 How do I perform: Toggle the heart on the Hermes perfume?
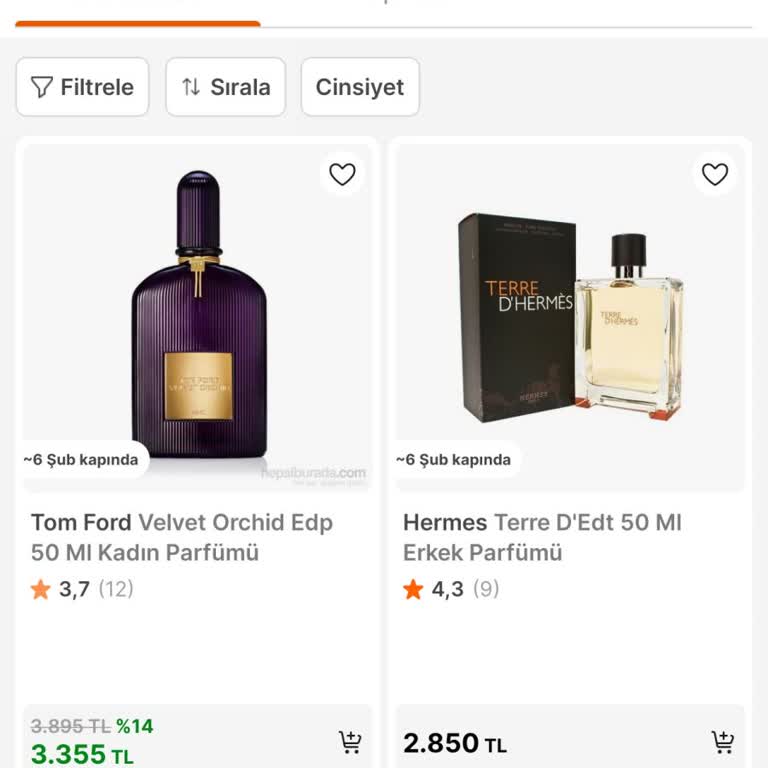(x=715, y=174)
